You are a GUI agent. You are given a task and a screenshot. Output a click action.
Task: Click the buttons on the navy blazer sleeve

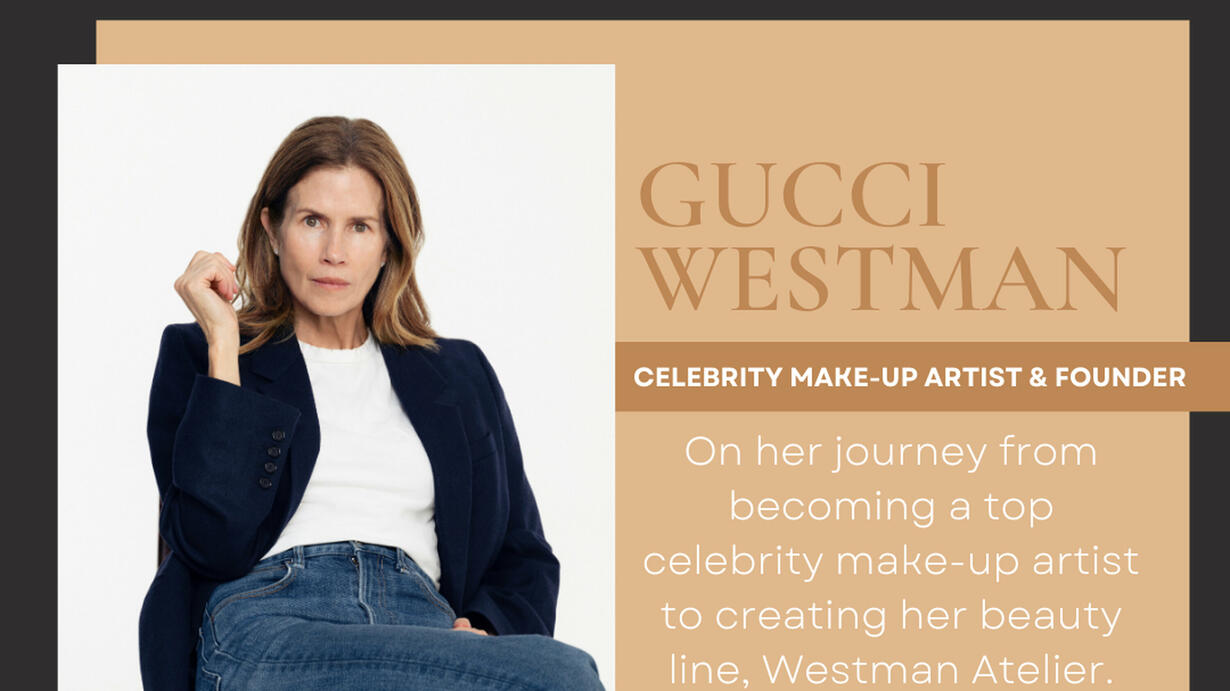pyautogui.click(x=271, y=459)
